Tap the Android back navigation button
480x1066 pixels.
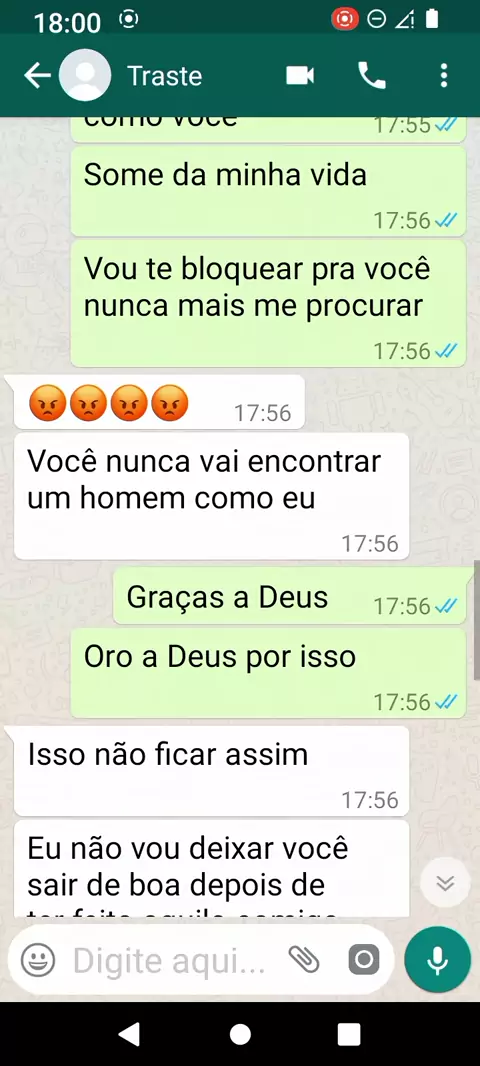pos(129,1034)
